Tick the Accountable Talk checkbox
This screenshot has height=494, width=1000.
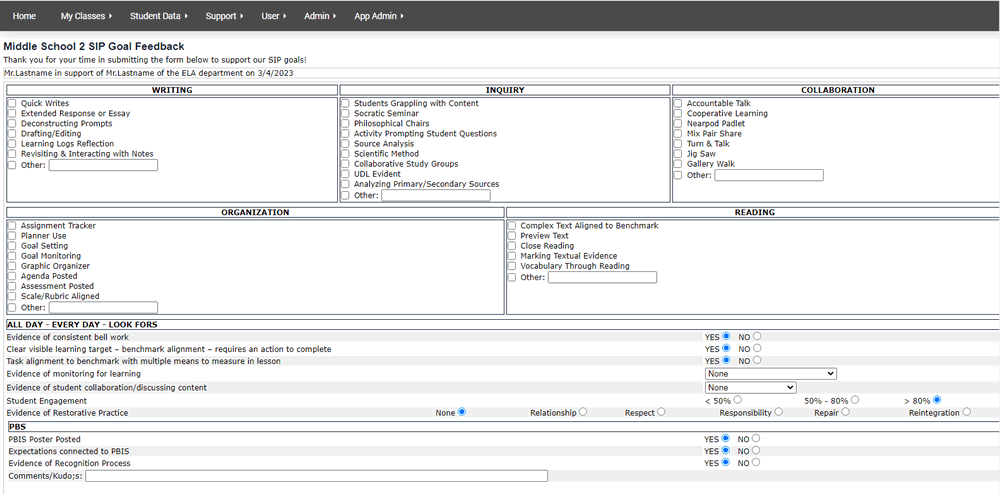point(678,104)
